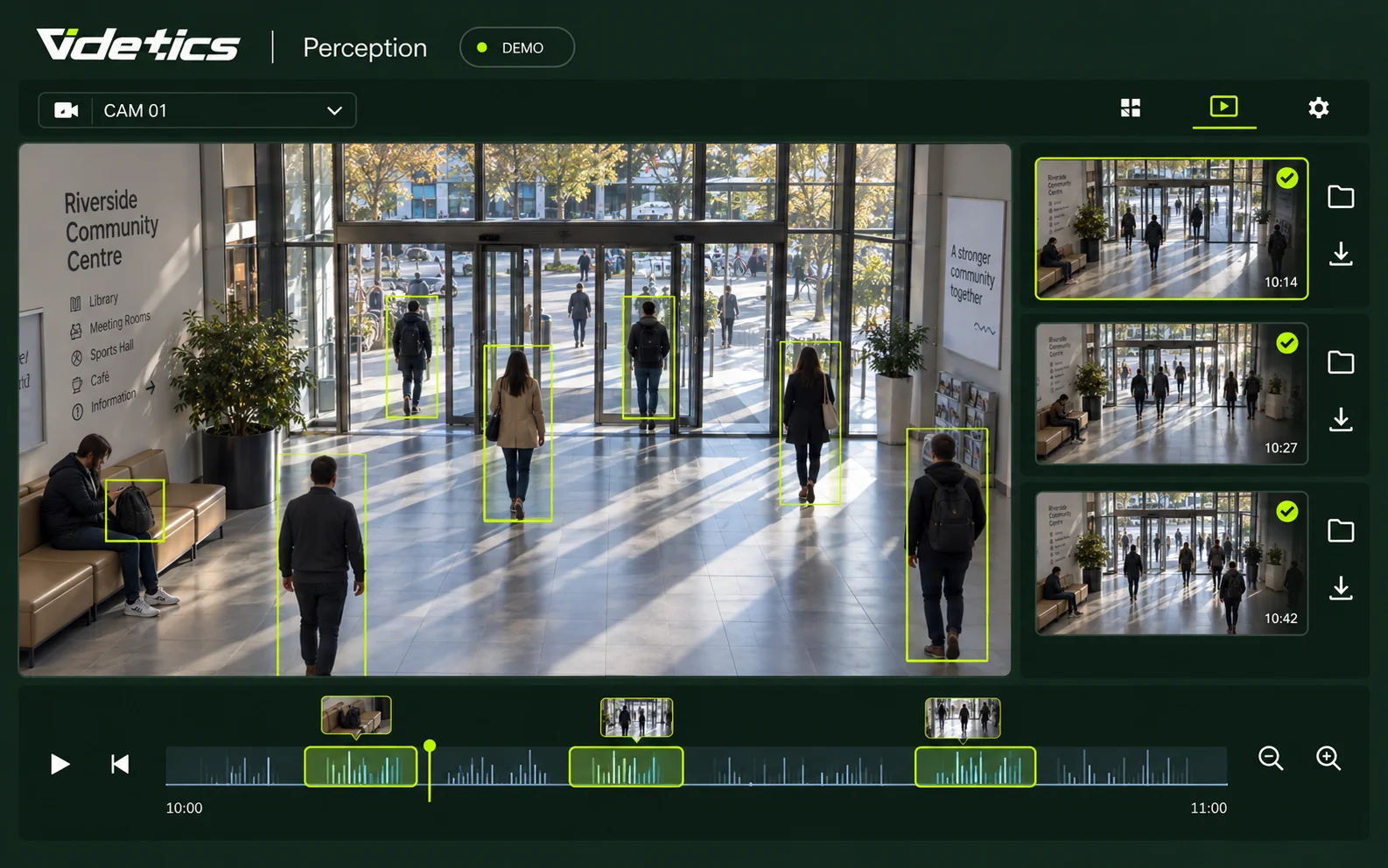Click the DEMO status badge
Image resolution: width=1388 pixels, height=868 pixels.
(x=517, y=47)
